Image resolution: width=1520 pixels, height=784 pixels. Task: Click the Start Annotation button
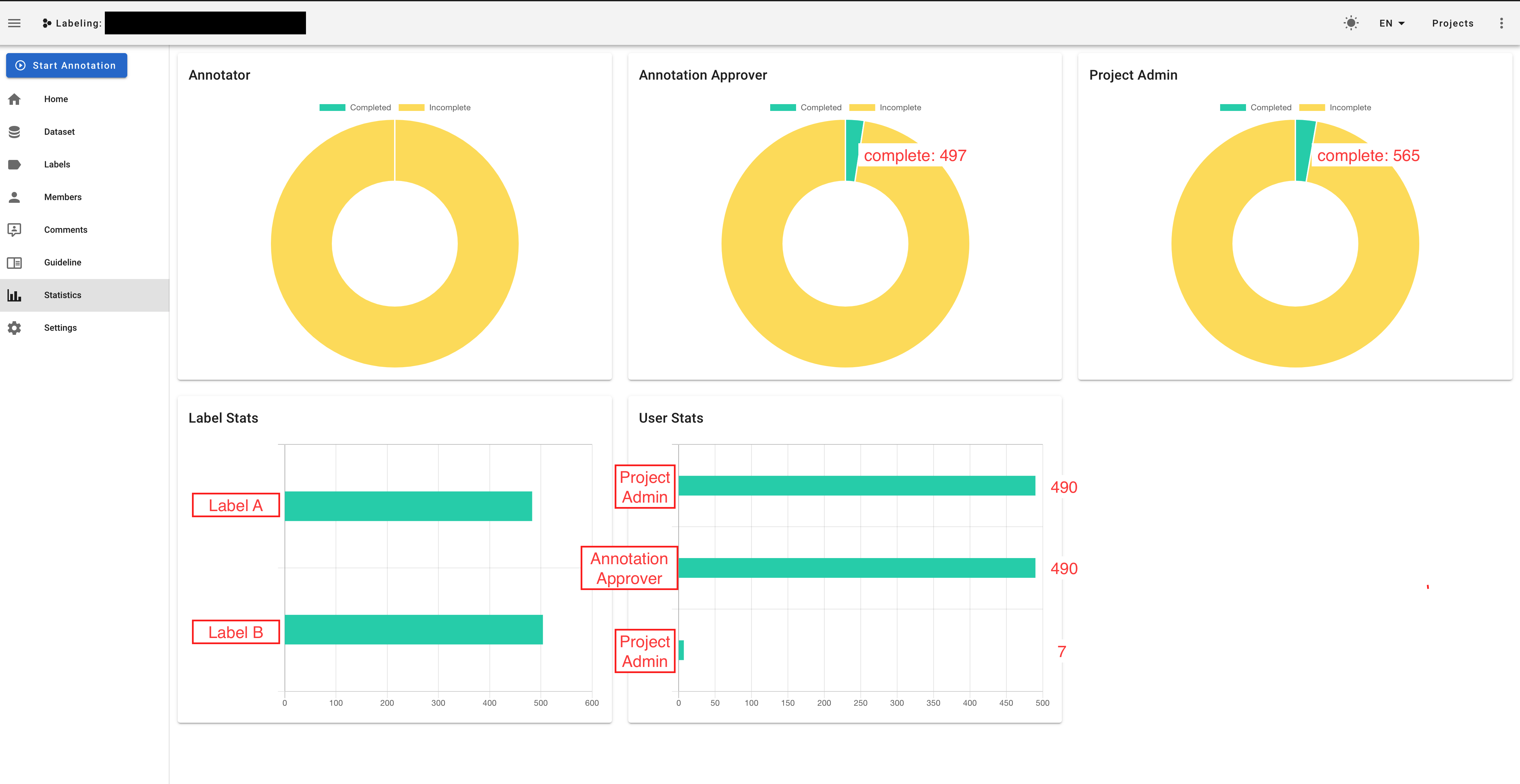tap(66, 65)
